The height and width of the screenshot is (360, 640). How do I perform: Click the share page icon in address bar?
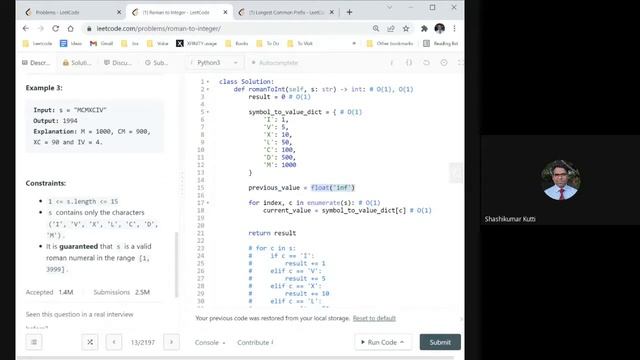click(x=391, y=29)
